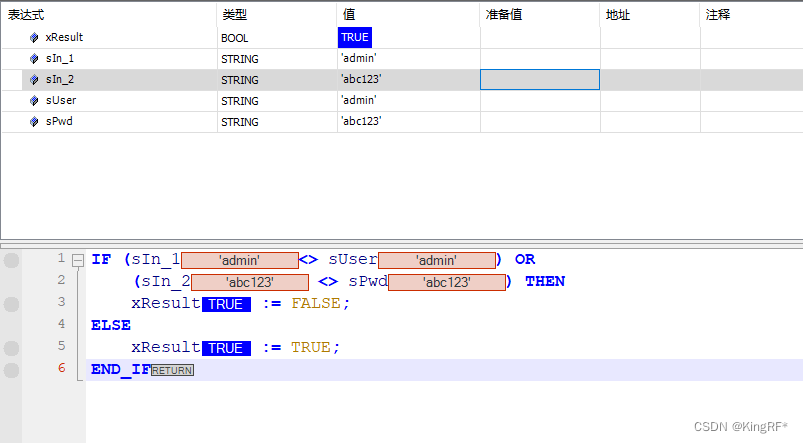This screenshot has height=443, width=803.
Task: Select the sUser row name
Action: pyautogui.click(x=61, y=100)
